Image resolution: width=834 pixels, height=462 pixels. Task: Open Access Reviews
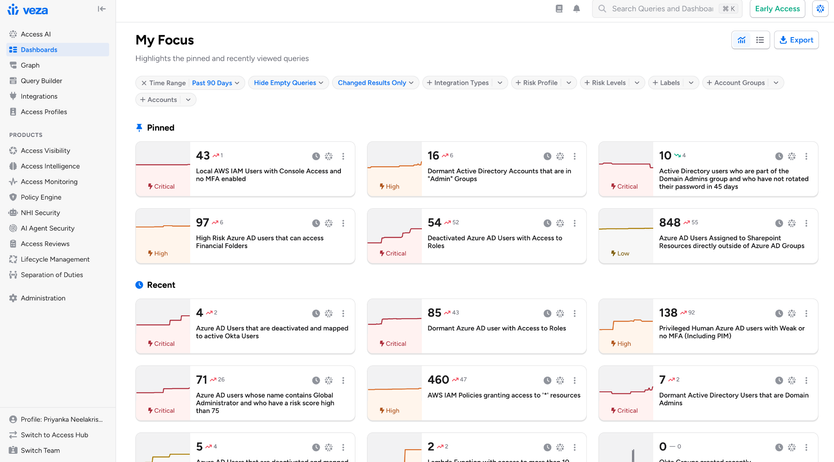pyautogui.click(x=57, y=243)
